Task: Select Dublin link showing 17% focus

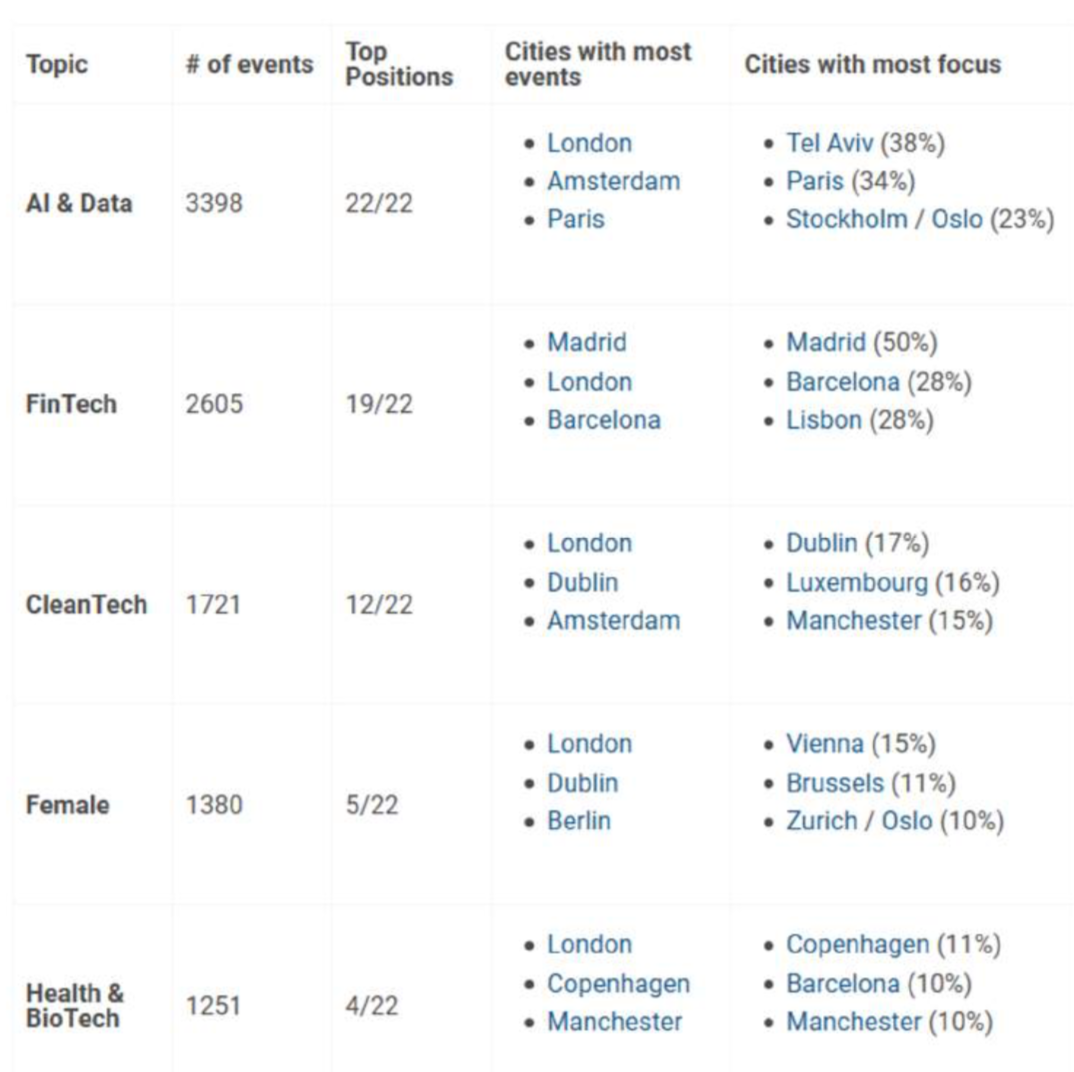Action: point(821,543)
